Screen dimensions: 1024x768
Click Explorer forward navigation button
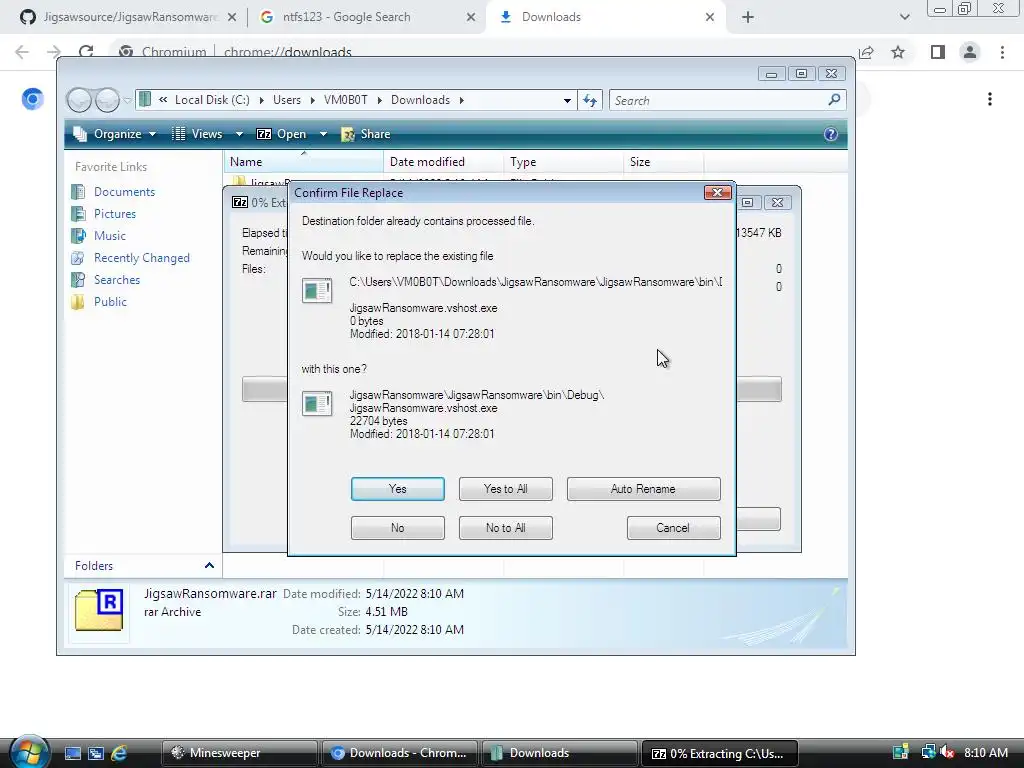[107, 100]
